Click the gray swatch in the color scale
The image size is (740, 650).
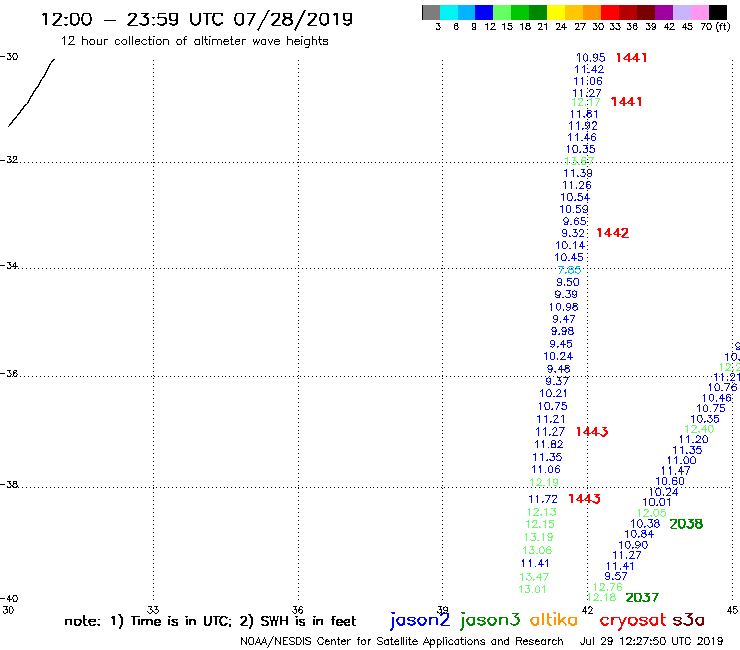point(431,12)
